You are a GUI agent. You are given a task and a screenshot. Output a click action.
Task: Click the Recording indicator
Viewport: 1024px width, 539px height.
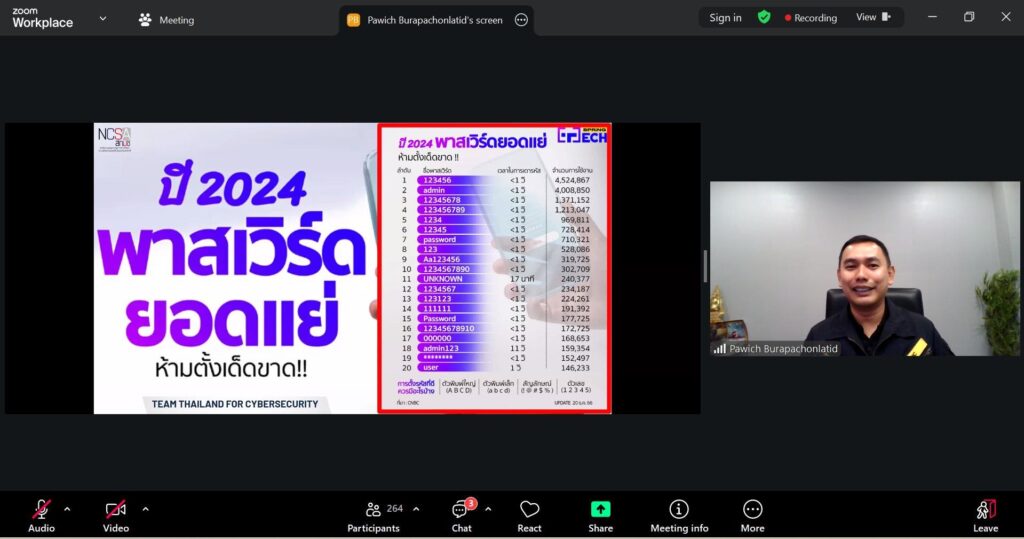(x=811, y=18)
